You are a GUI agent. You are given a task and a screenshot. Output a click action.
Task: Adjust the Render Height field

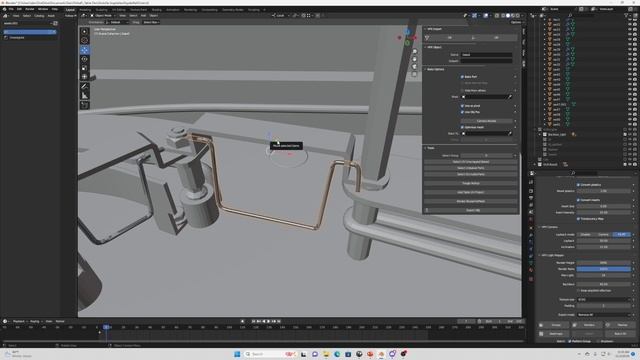coord(603,262)
